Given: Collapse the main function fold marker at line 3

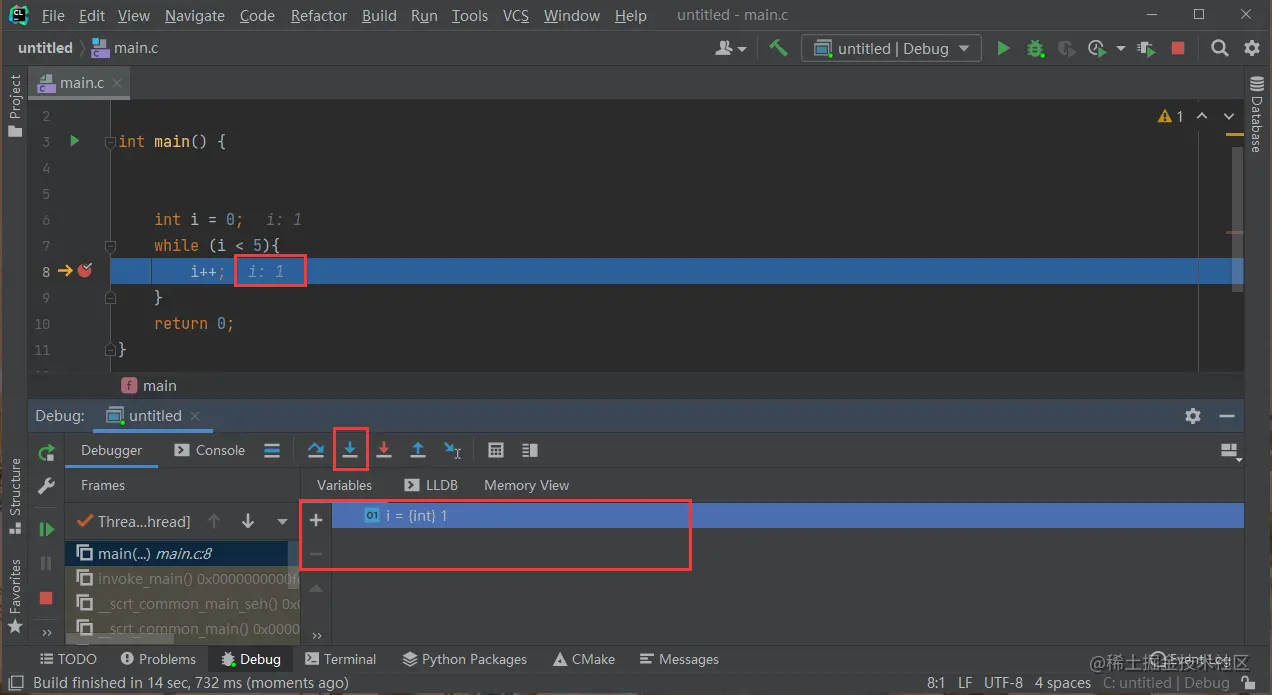Looking at the screenshot, I should point(111,142).
